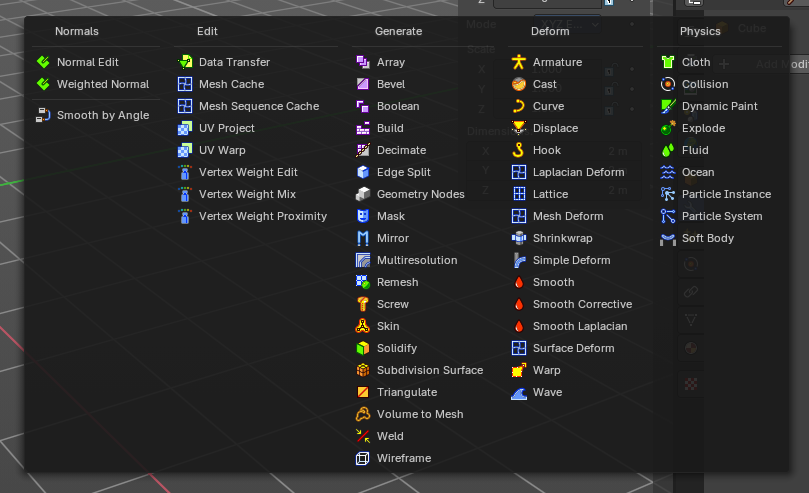Click the Smooth by Angle icon
The width and height of the screenshot is (809, 493).
point(43,115)
